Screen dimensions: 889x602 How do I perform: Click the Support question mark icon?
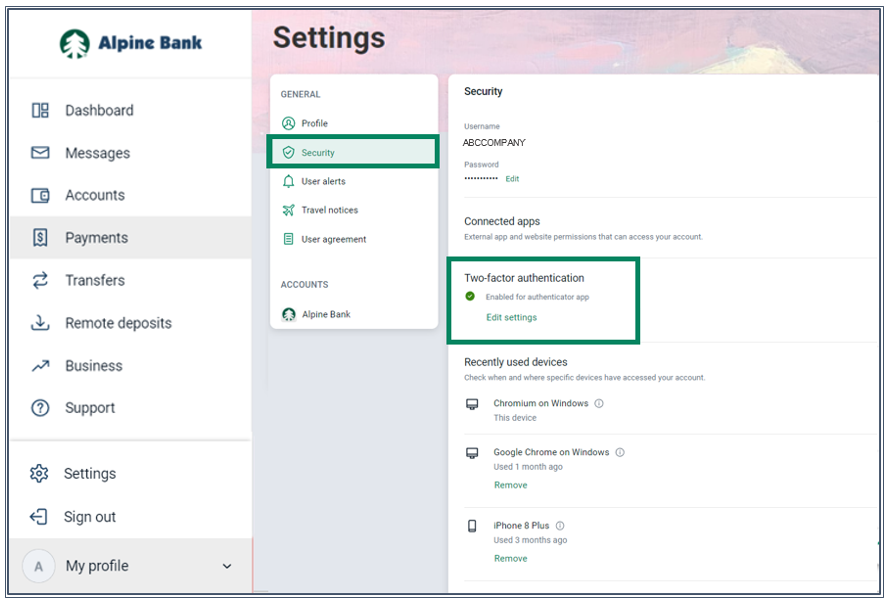coord(40,408)
